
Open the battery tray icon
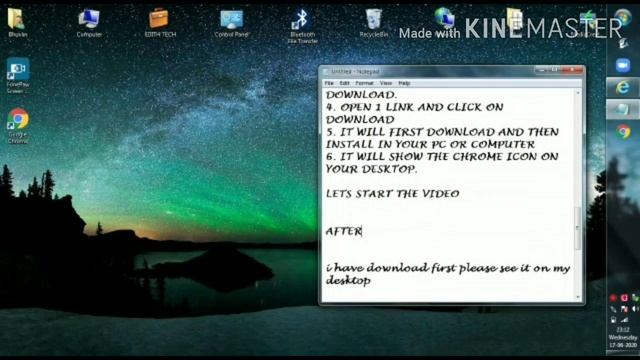pos(613,320)
